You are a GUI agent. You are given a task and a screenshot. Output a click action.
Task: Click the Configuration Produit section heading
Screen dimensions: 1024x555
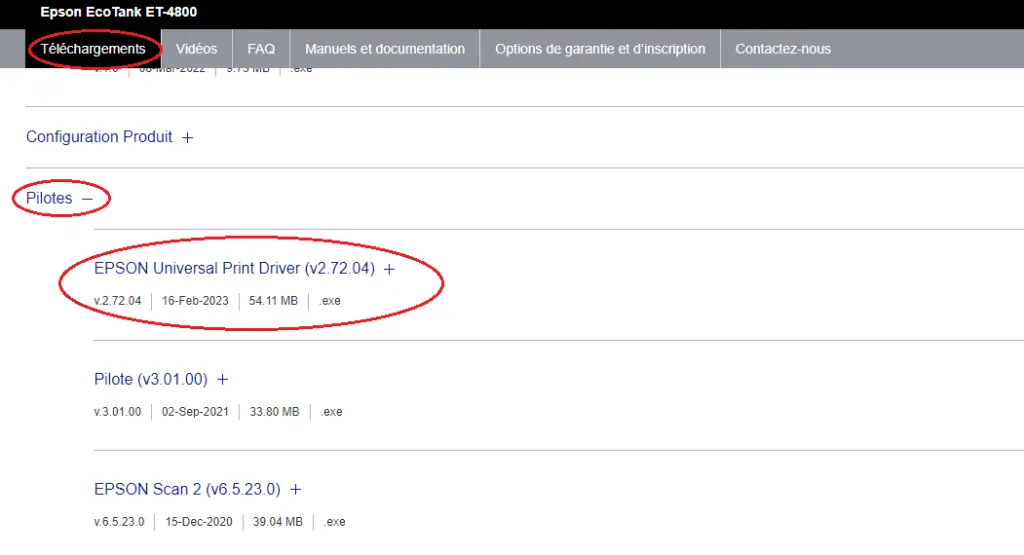click(99, 136)
